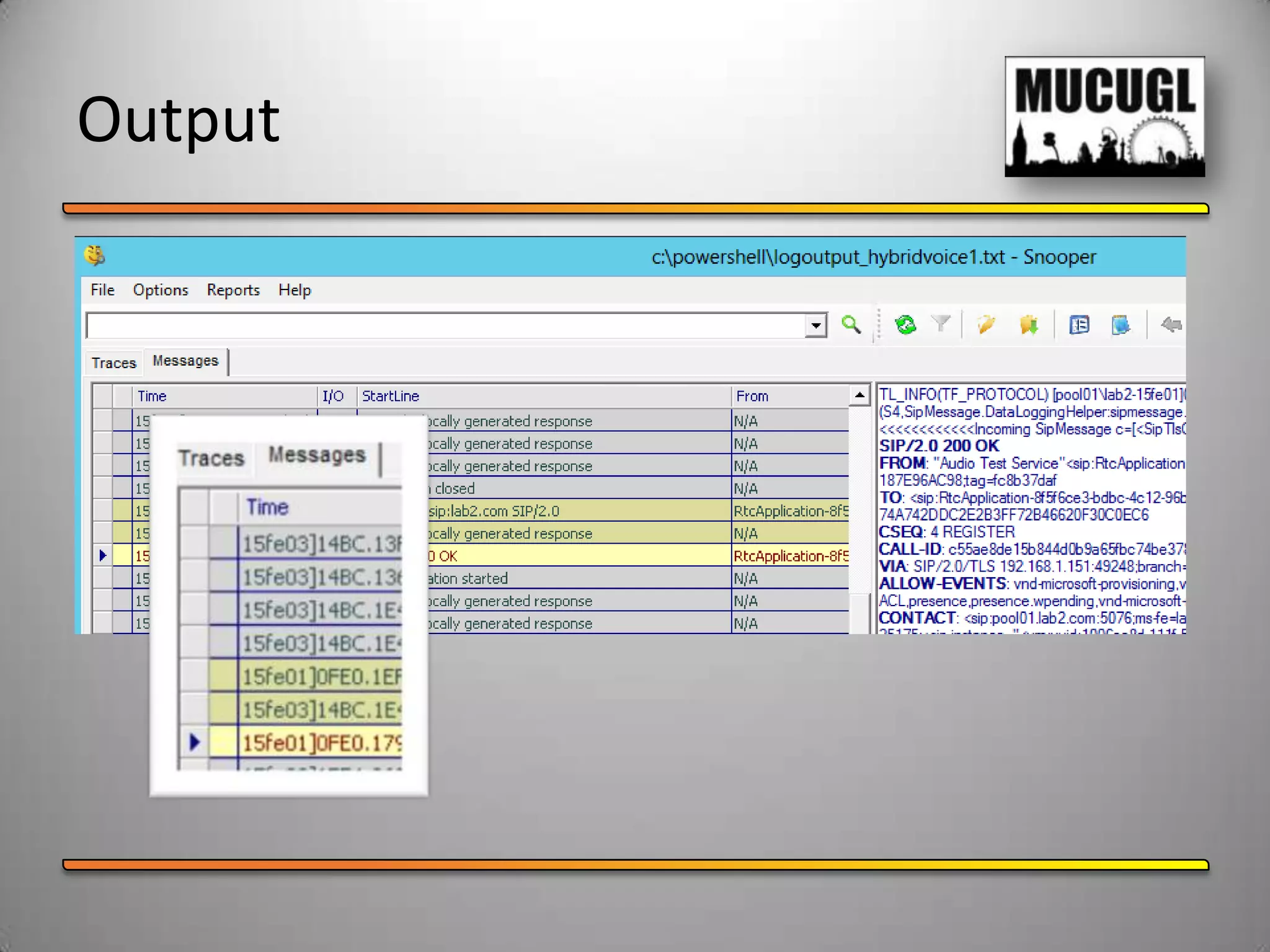This screenshot has height=952, width=1270.
Task: Sort by the From column header
Action: click(x=752, y=396)
